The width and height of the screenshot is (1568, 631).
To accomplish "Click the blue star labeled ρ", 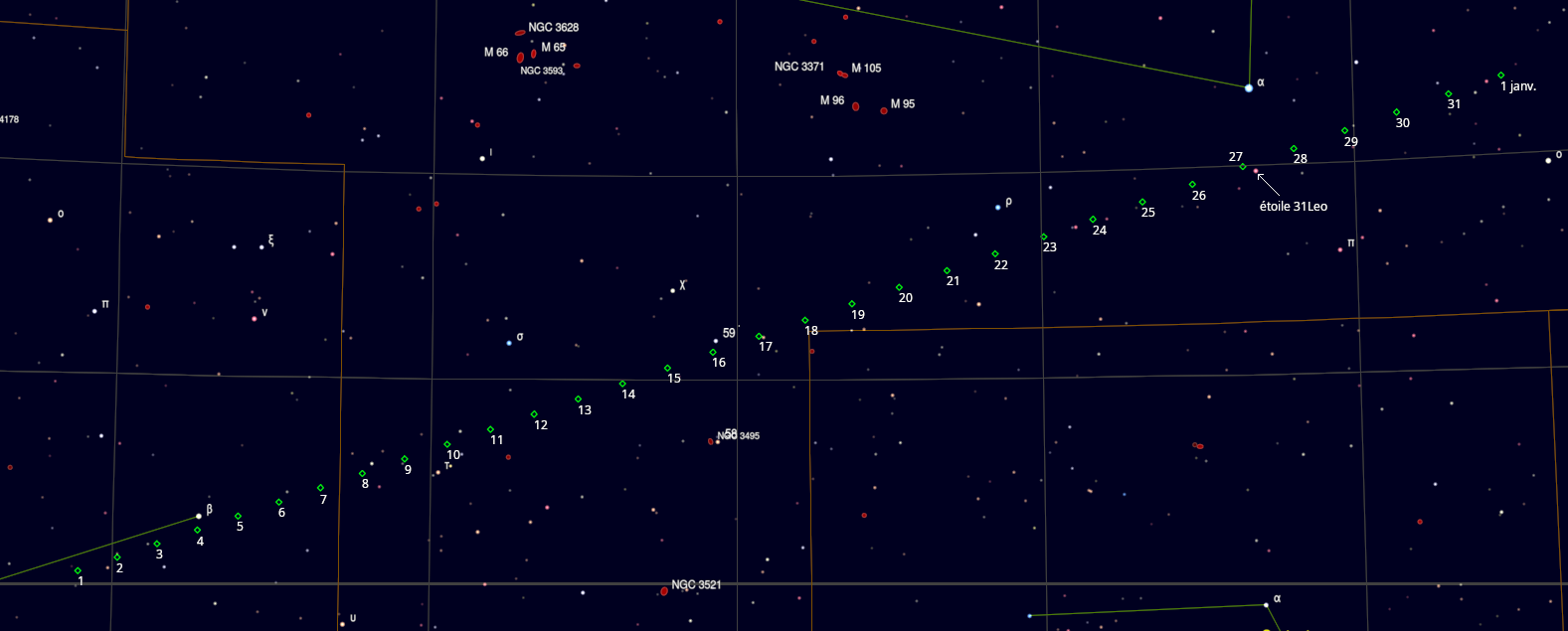I will click(x=997, y=207).
